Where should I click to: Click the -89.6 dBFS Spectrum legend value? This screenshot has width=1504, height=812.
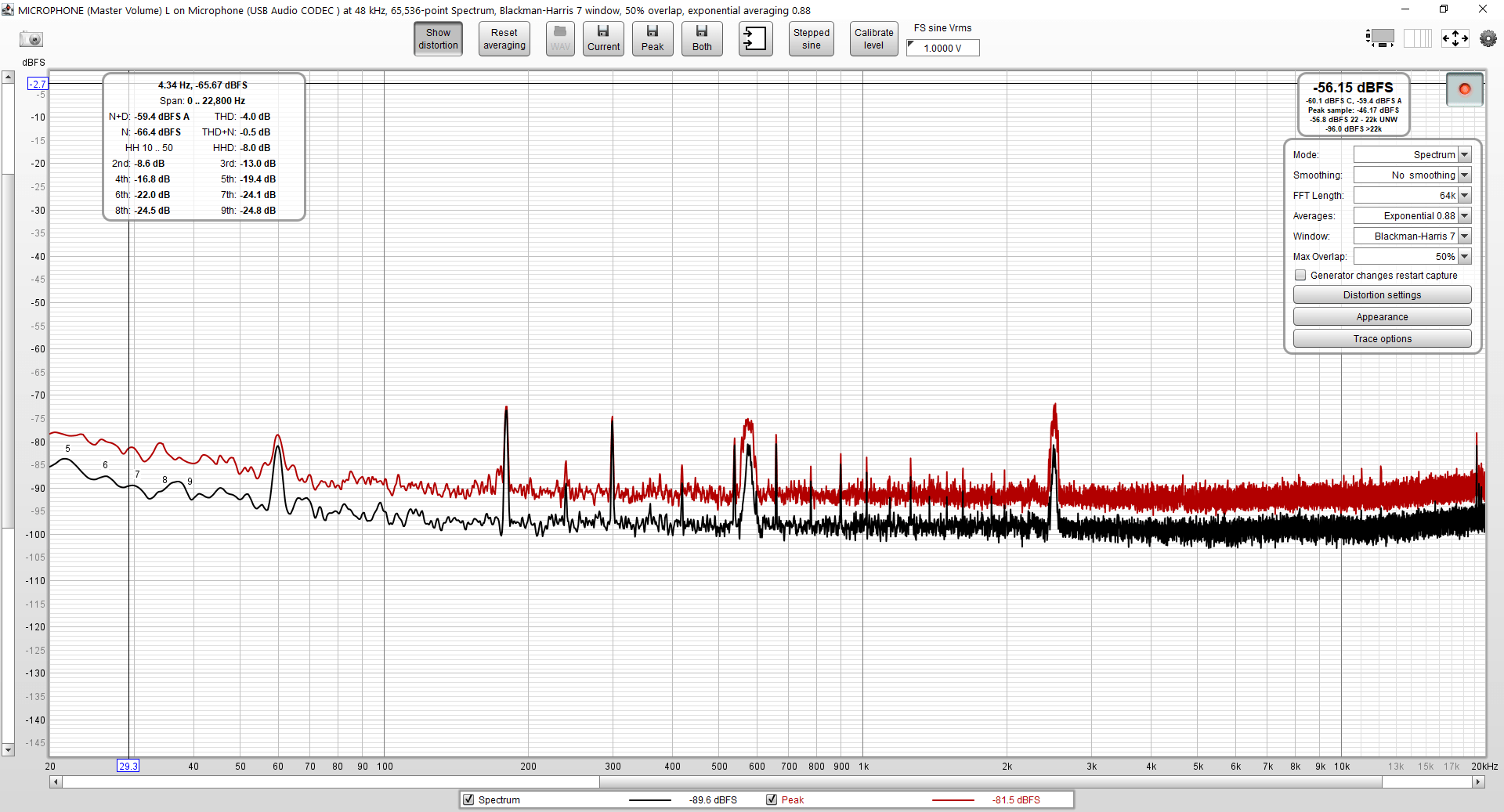[713, 800]
